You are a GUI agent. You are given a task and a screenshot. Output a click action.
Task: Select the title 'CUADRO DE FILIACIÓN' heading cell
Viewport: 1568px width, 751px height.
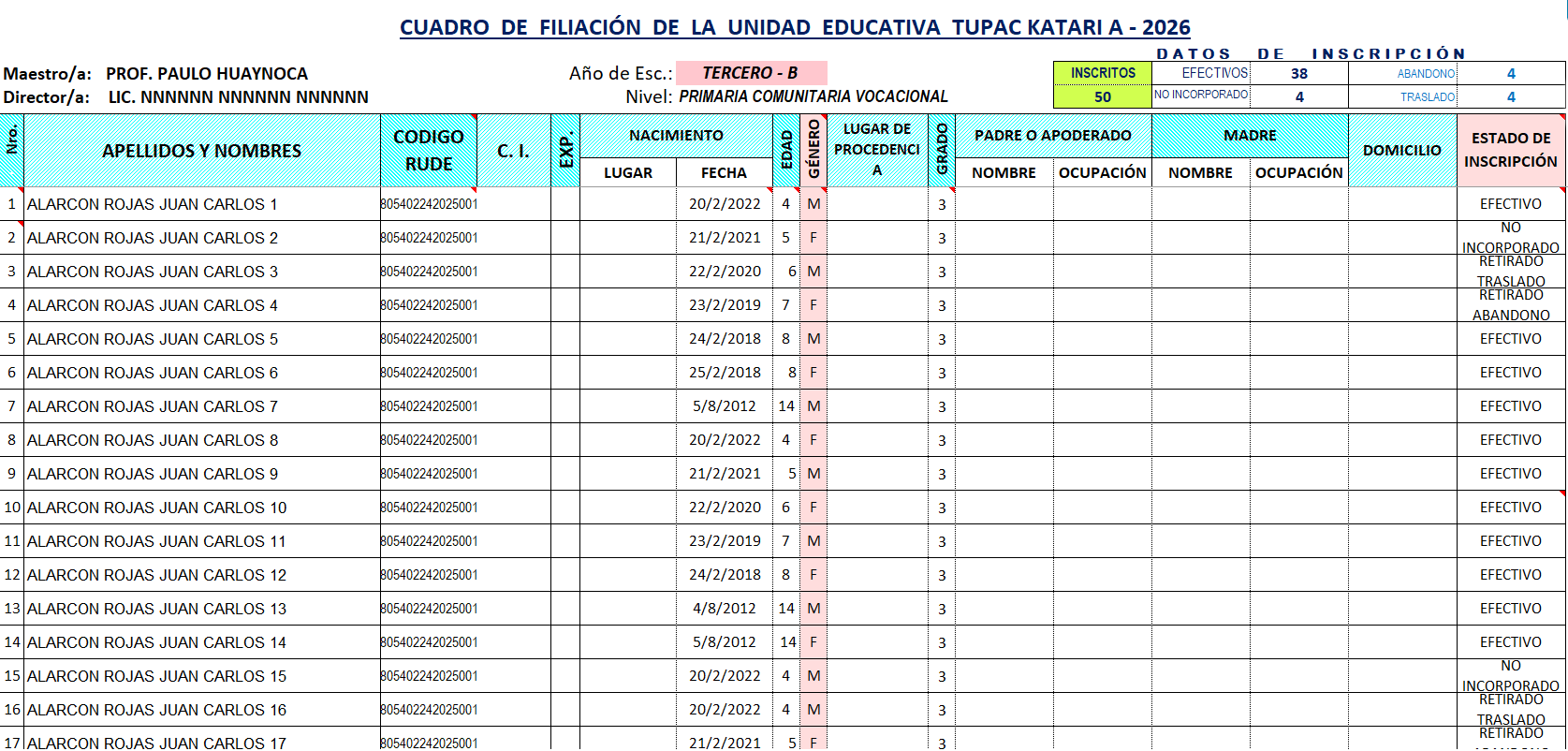click(x=795, y=27)
